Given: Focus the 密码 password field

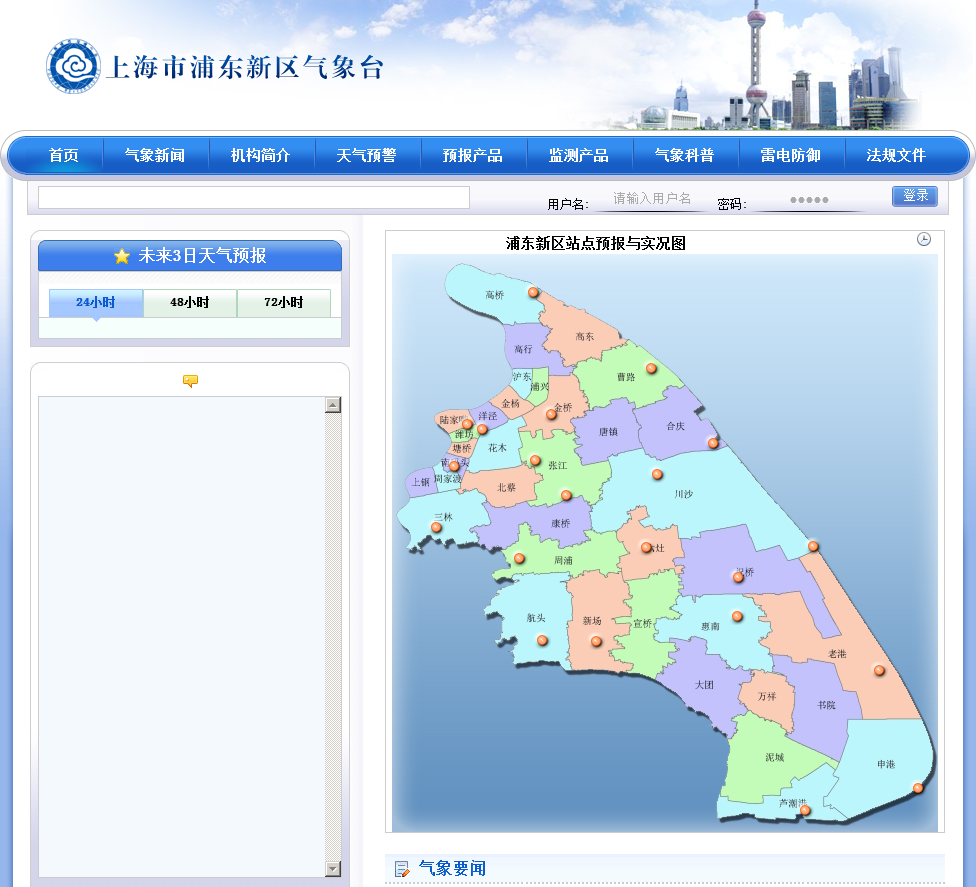Looking at the screenshot, I should (809, 200).
